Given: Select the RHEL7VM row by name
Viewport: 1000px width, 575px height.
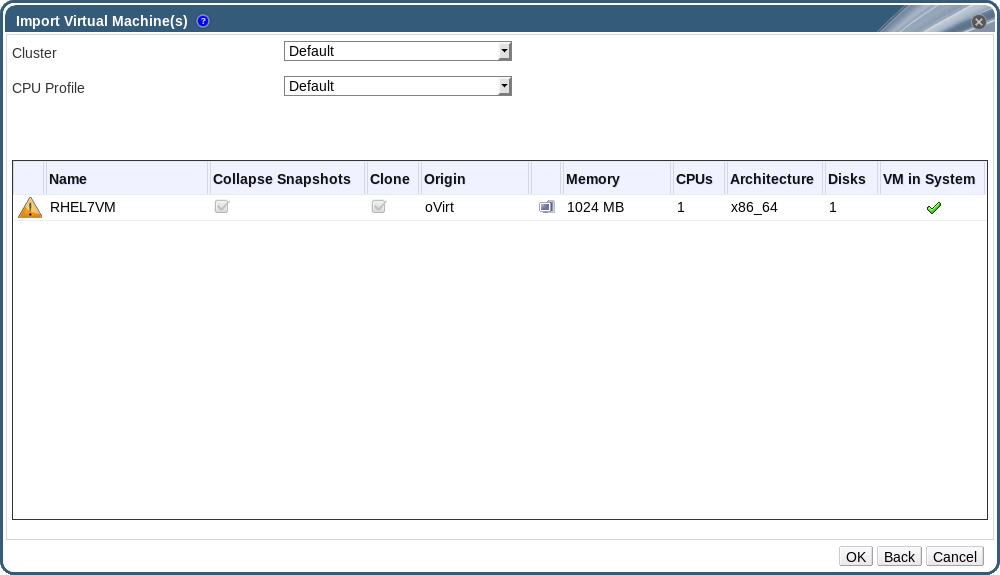Looking at the screenshot, I should tap(83, 208).
